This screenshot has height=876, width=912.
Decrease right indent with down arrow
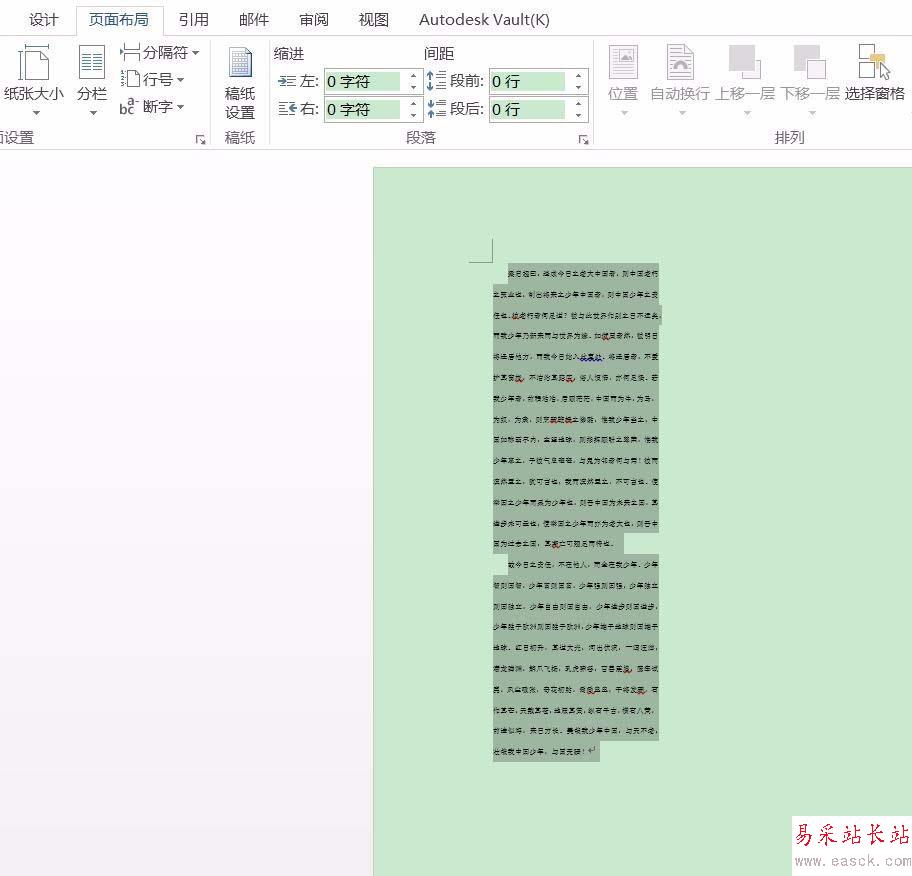click(x=414, y=115)
